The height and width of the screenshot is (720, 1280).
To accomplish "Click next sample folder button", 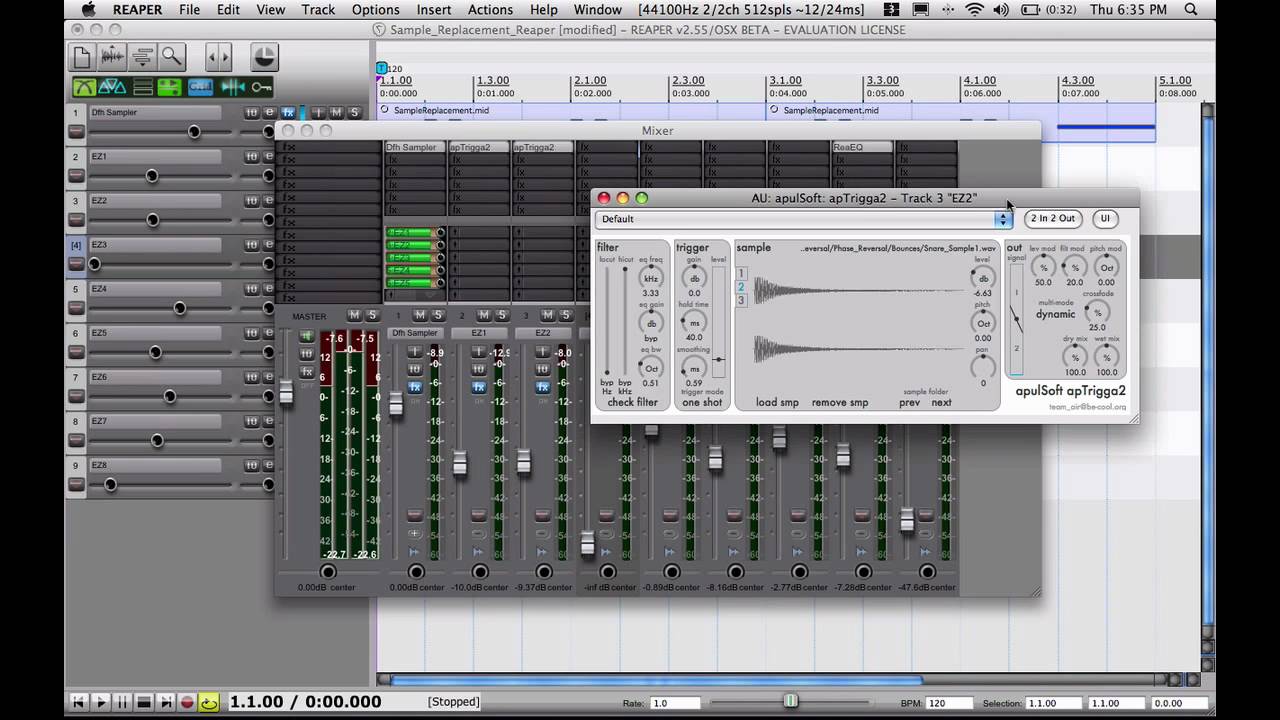I will 941,403.
